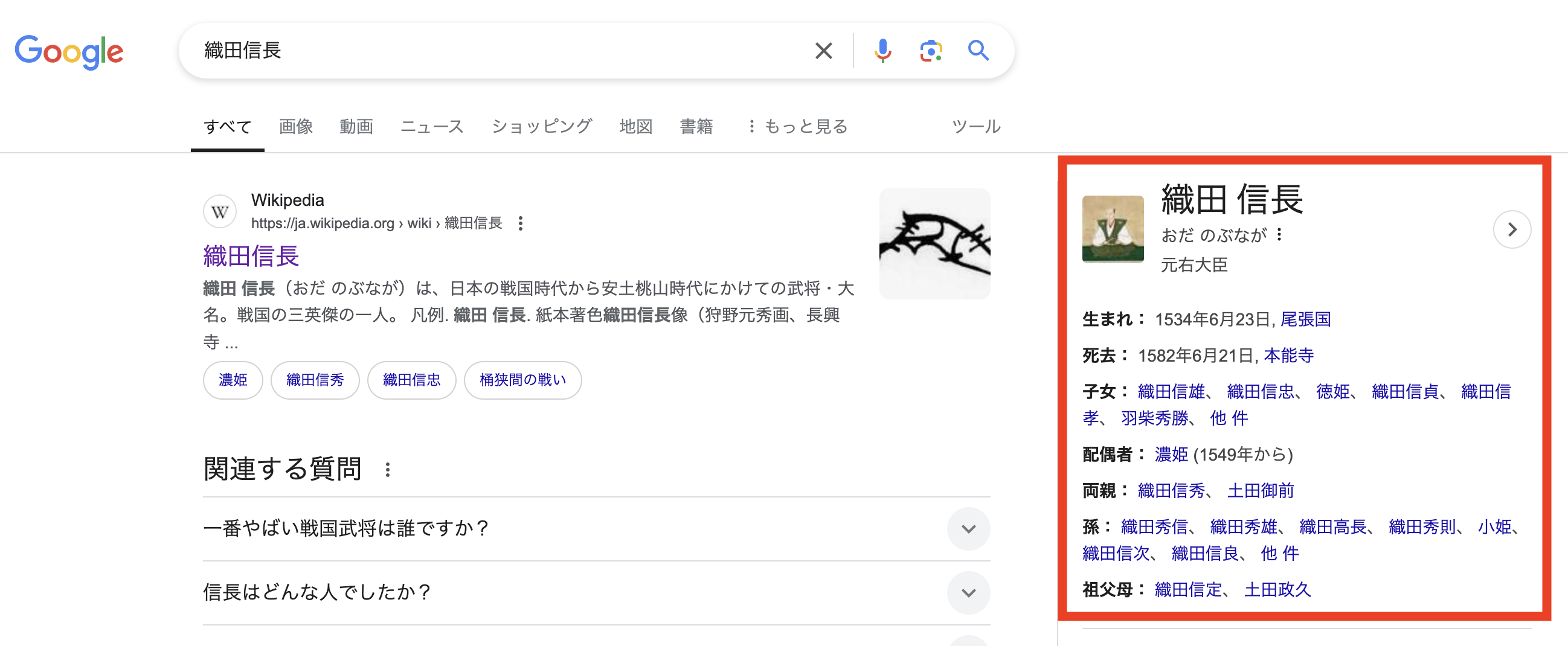Click the Wikipedia favicon circle

pyautogui.click(x=220, y=212)
